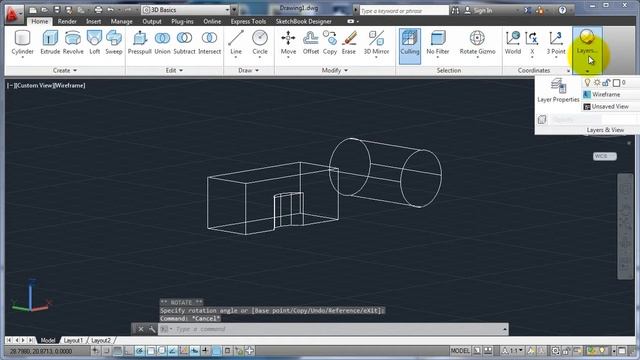Screen dimensions: 640x360
Task: Toggle layer 0 freeze sun icon
Action: [597, 82]
